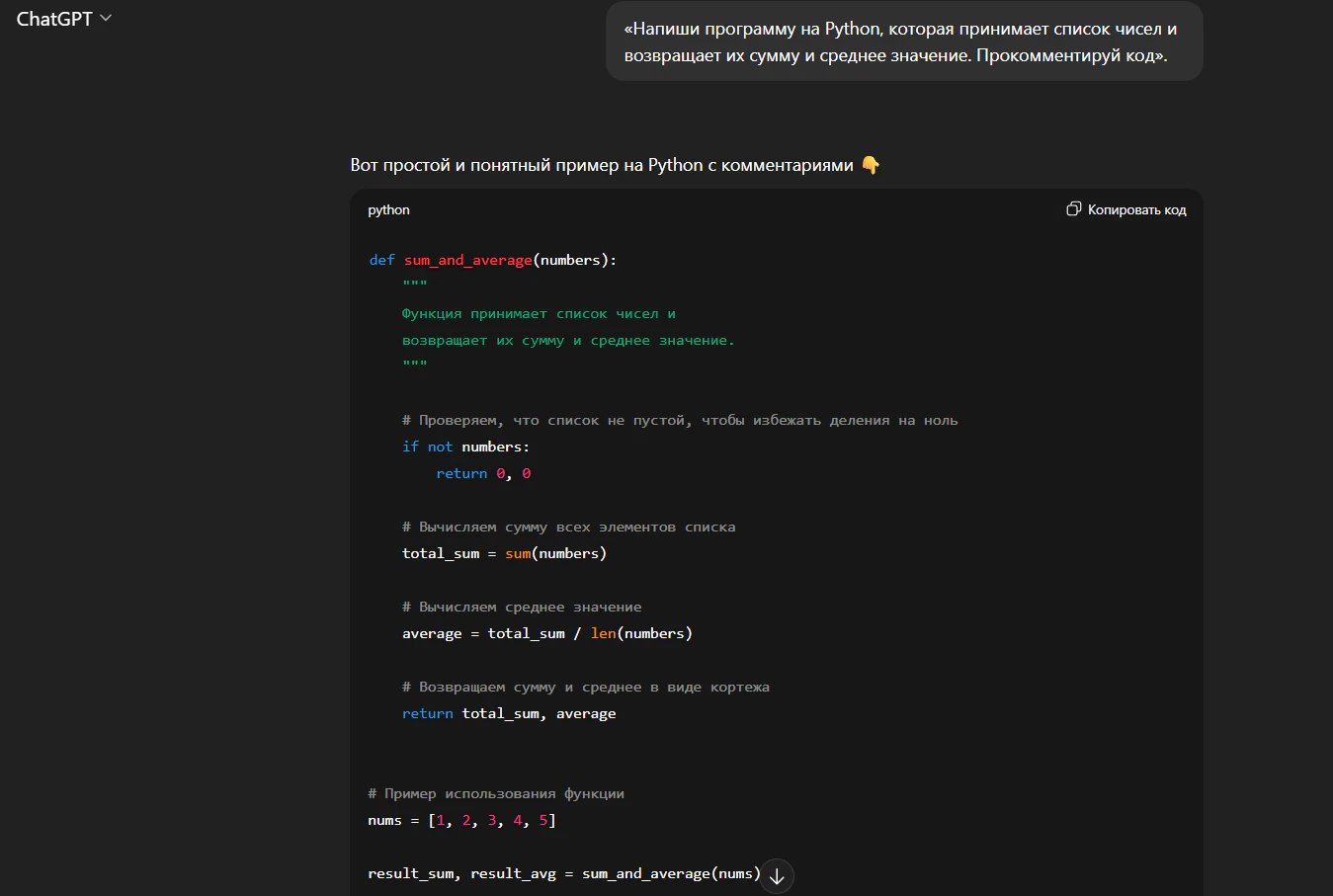Click the 'result_sum, result_avg' assignment line
The height and width of the screenshot is (896, 1333).
(564, 873)
